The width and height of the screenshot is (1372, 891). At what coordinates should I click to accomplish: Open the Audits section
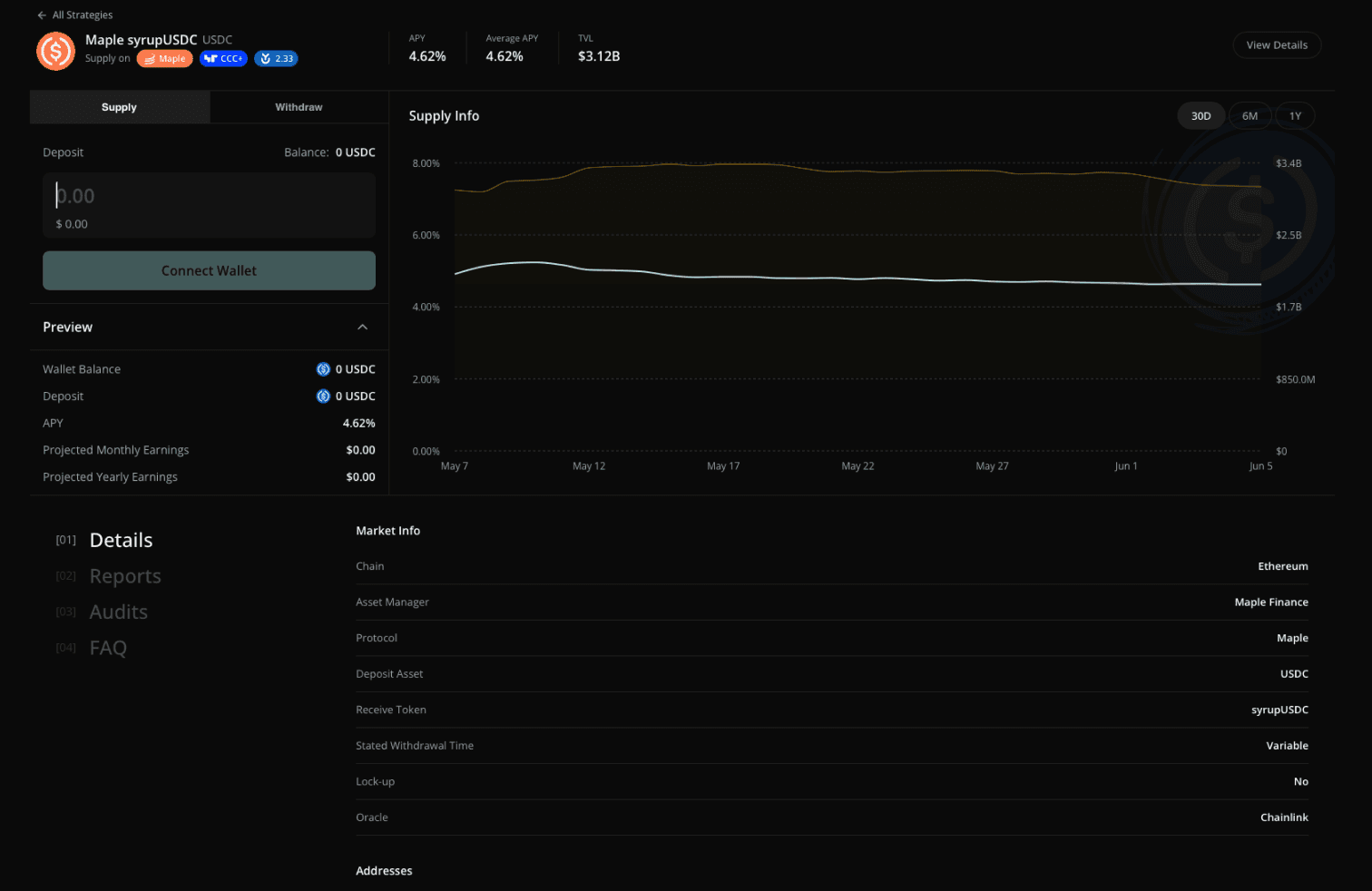coord(118,612)
